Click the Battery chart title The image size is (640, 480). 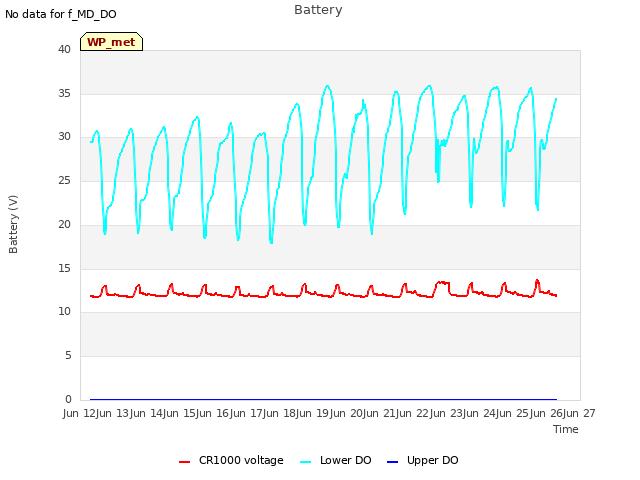tap(318, 10)
